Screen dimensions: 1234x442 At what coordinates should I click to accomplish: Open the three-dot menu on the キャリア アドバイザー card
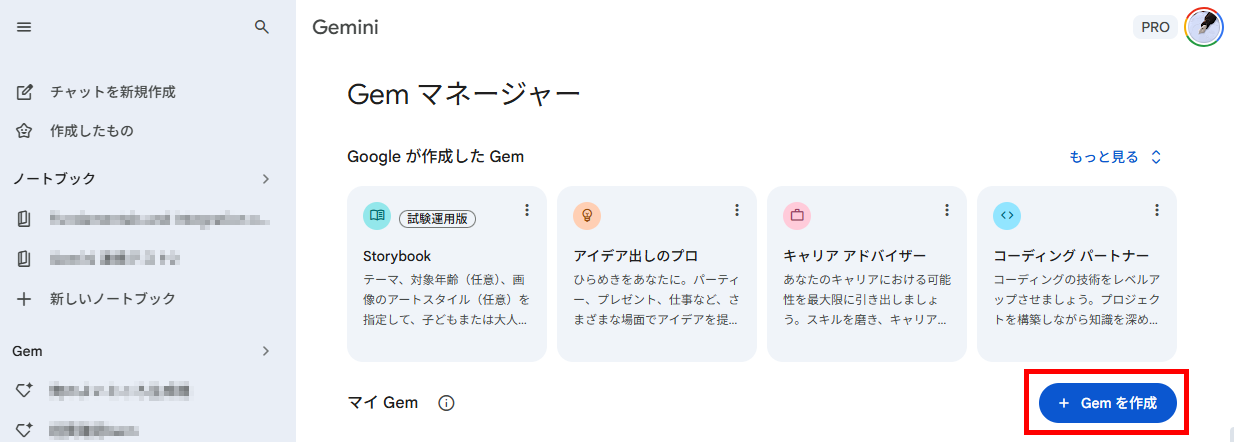coord(946,210)
